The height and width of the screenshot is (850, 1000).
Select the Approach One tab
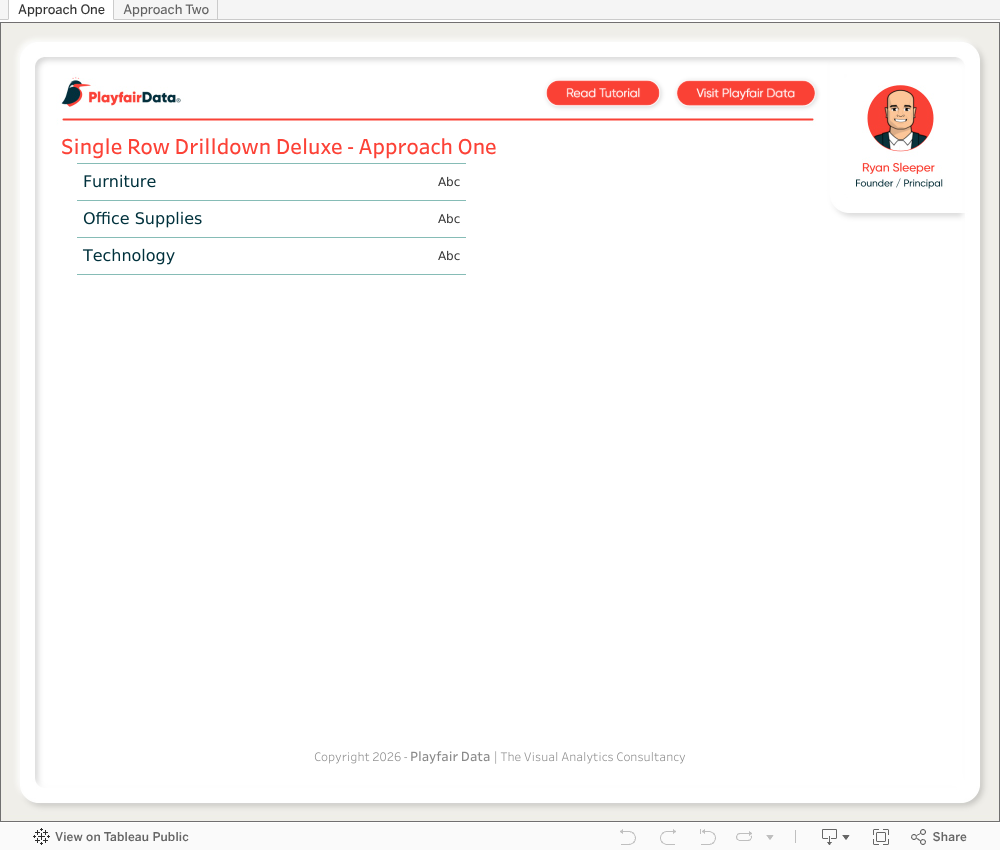point(61,10)
